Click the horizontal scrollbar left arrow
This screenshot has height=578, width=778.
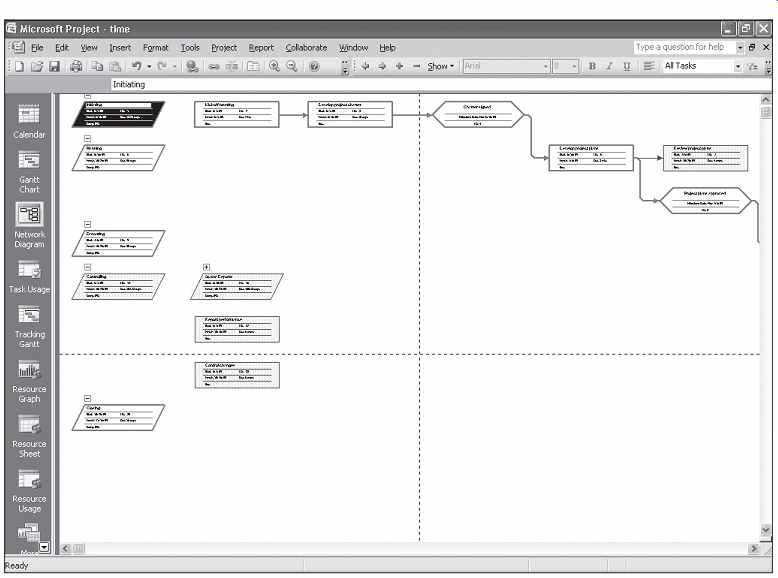[65, 548]
